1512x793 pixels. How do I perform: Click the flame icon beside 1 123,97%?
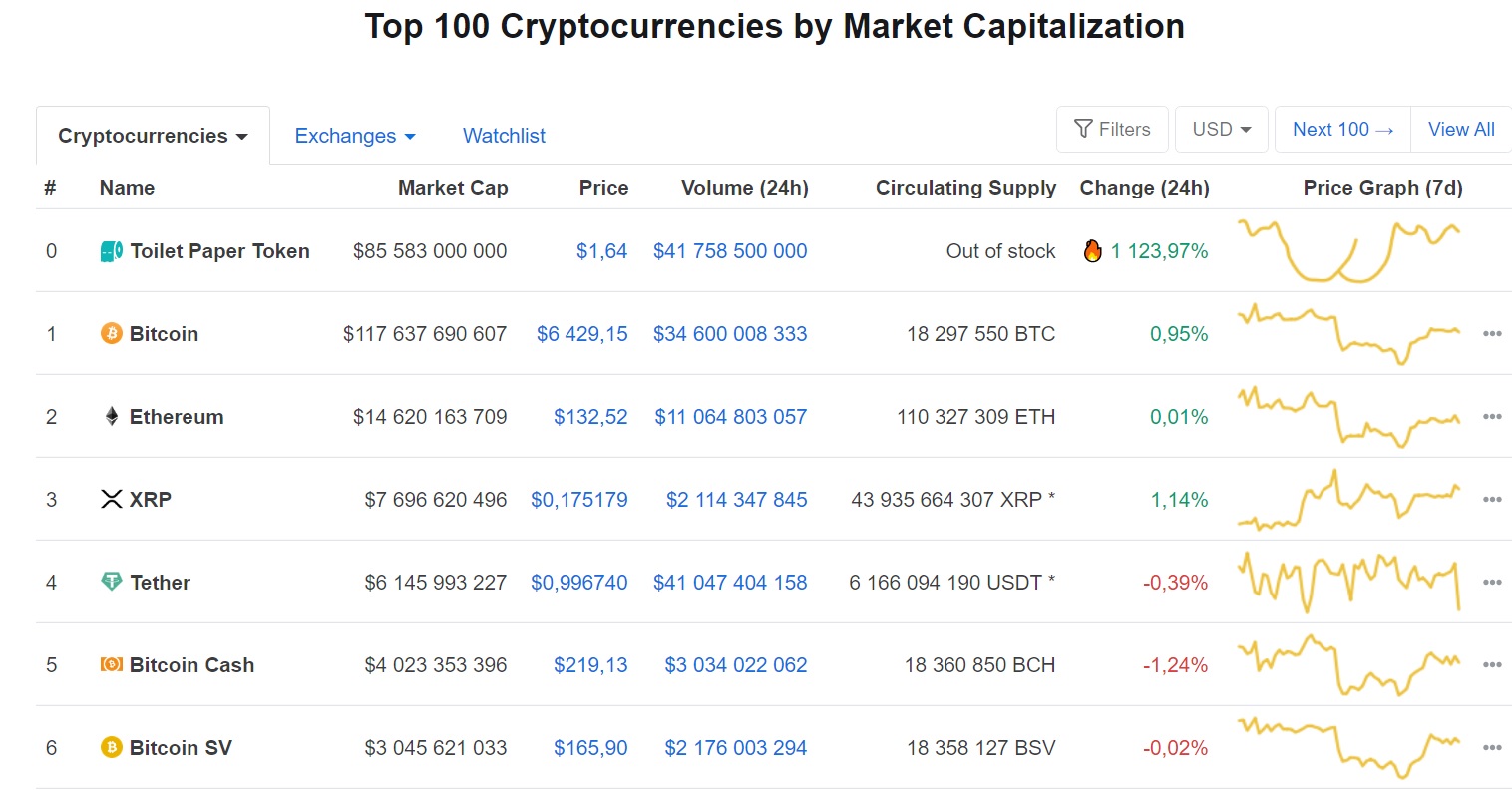click(x=1093, y=251)
